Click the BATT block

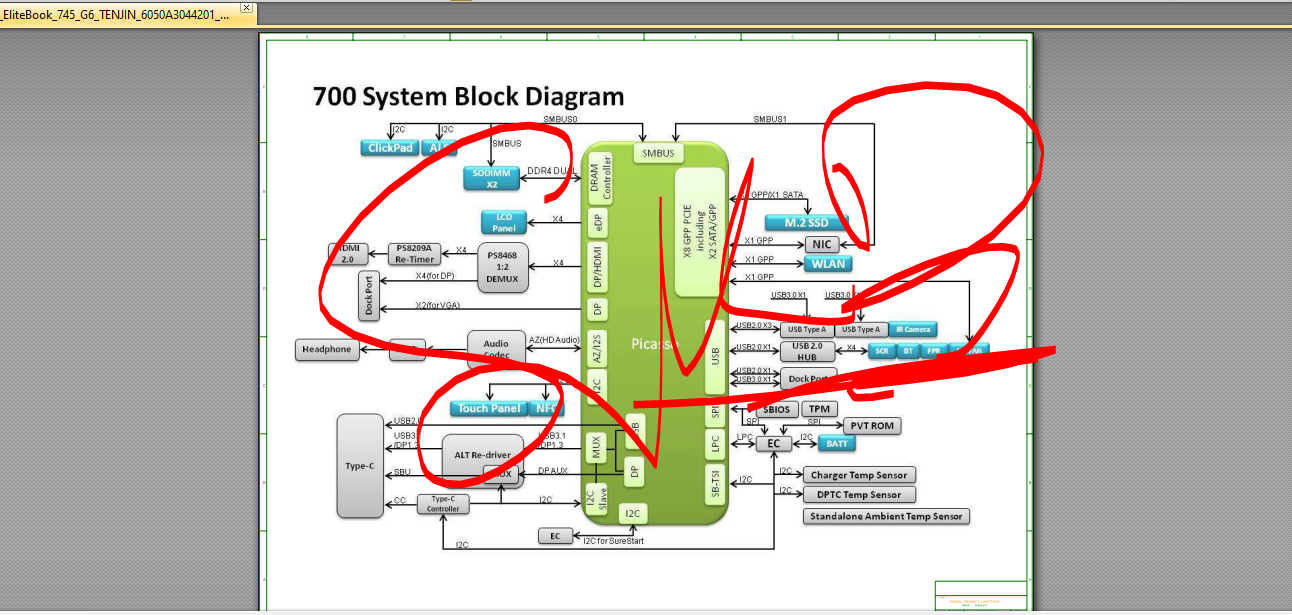click(837, 443)
